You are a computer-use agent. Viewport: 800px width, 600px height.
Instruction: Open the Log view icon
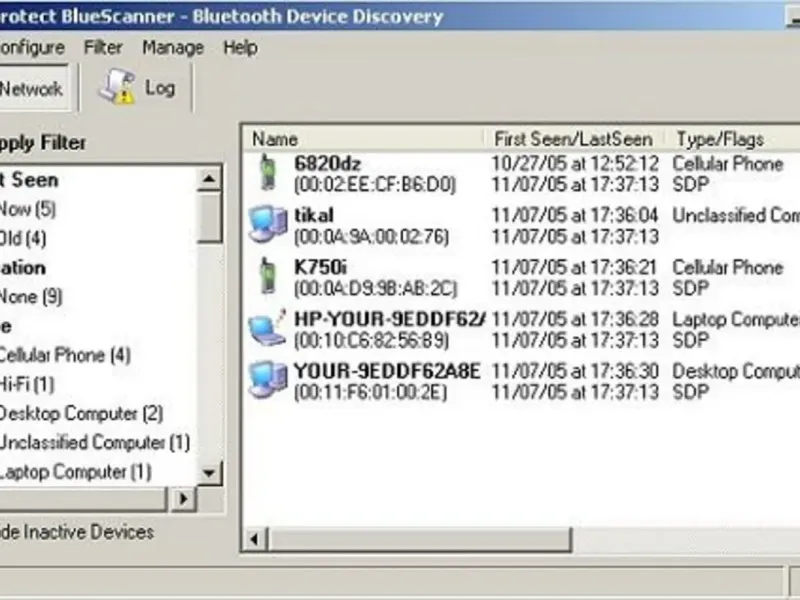pos(118,87)
